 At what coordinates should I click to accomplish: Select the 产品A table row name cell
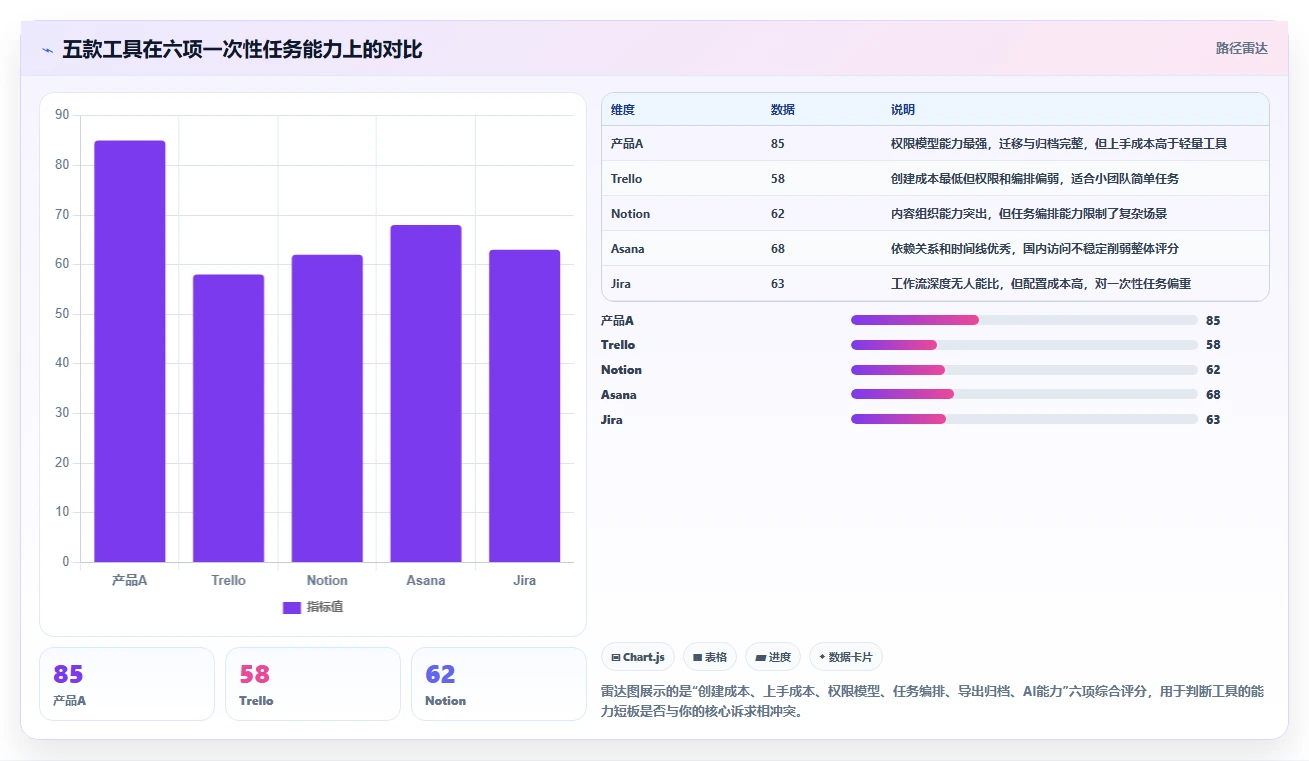[x=627, y=144]
